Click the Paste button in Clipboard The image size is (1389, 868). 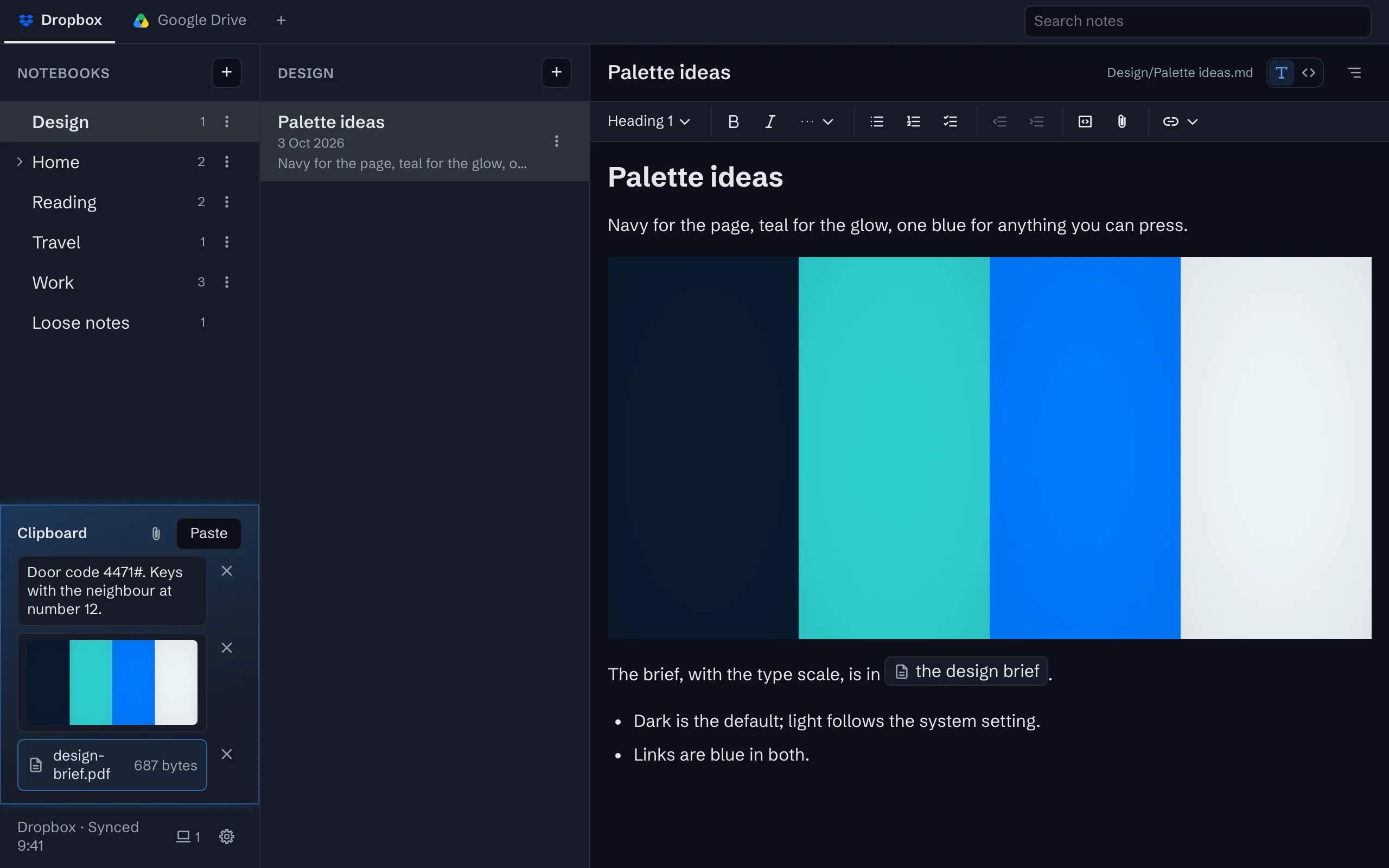pyautogui.click(x=209, y=533)
